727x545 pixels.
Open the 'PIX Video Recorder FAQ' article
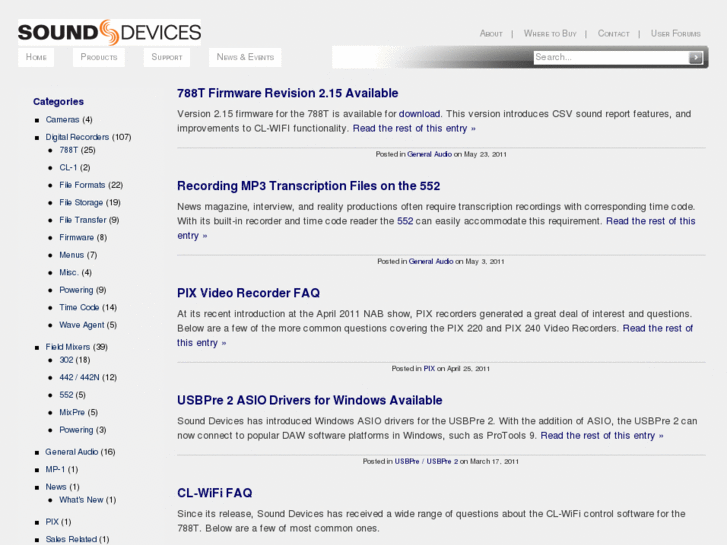[249, 293]
